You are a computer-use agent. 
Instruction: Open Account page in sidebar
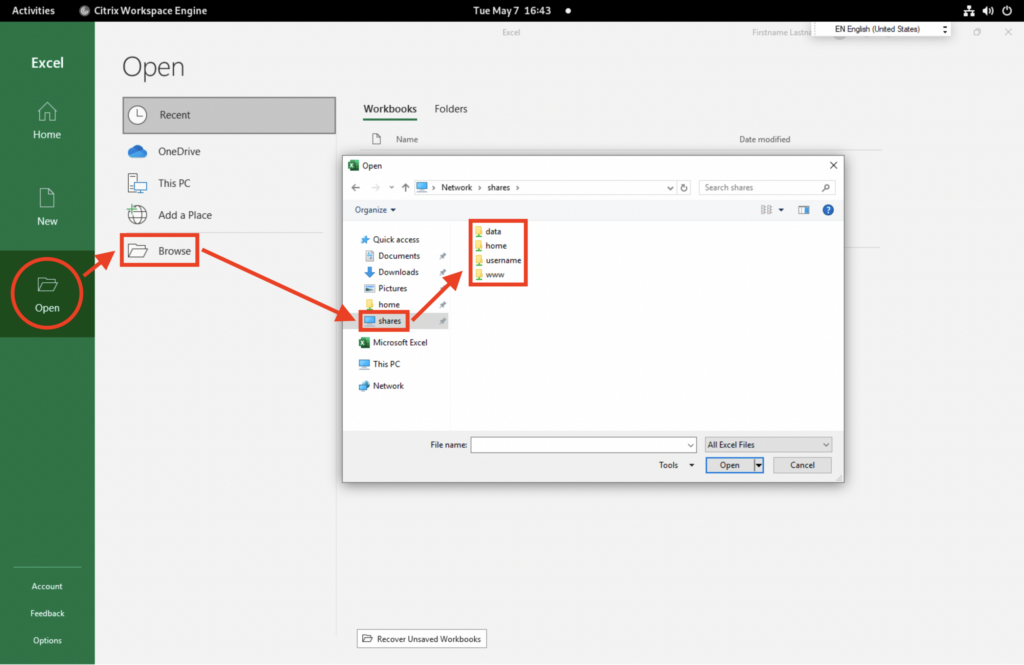(x=47, y=587)
